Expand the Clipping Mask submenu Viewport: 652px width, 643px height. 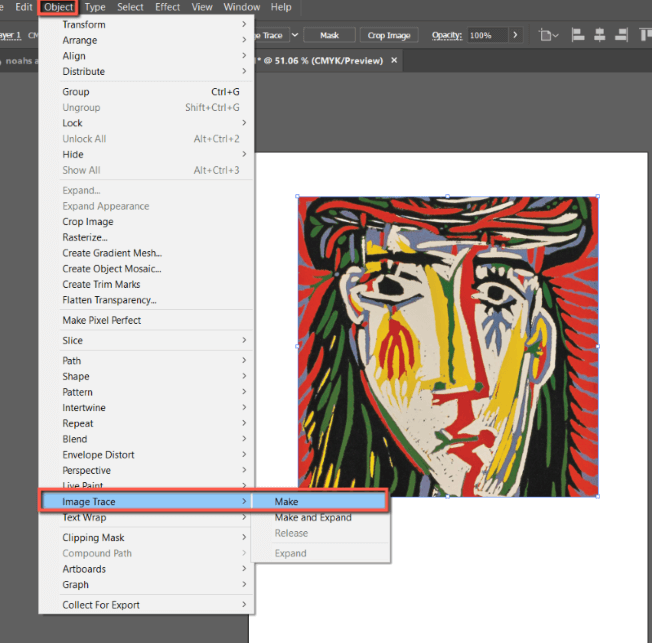click(x=146, y=538)
